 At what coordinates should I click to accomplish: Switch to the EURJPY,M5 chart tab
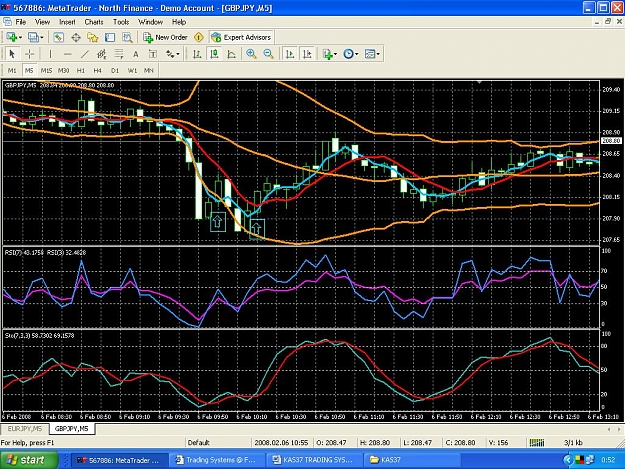click(25, 429)
